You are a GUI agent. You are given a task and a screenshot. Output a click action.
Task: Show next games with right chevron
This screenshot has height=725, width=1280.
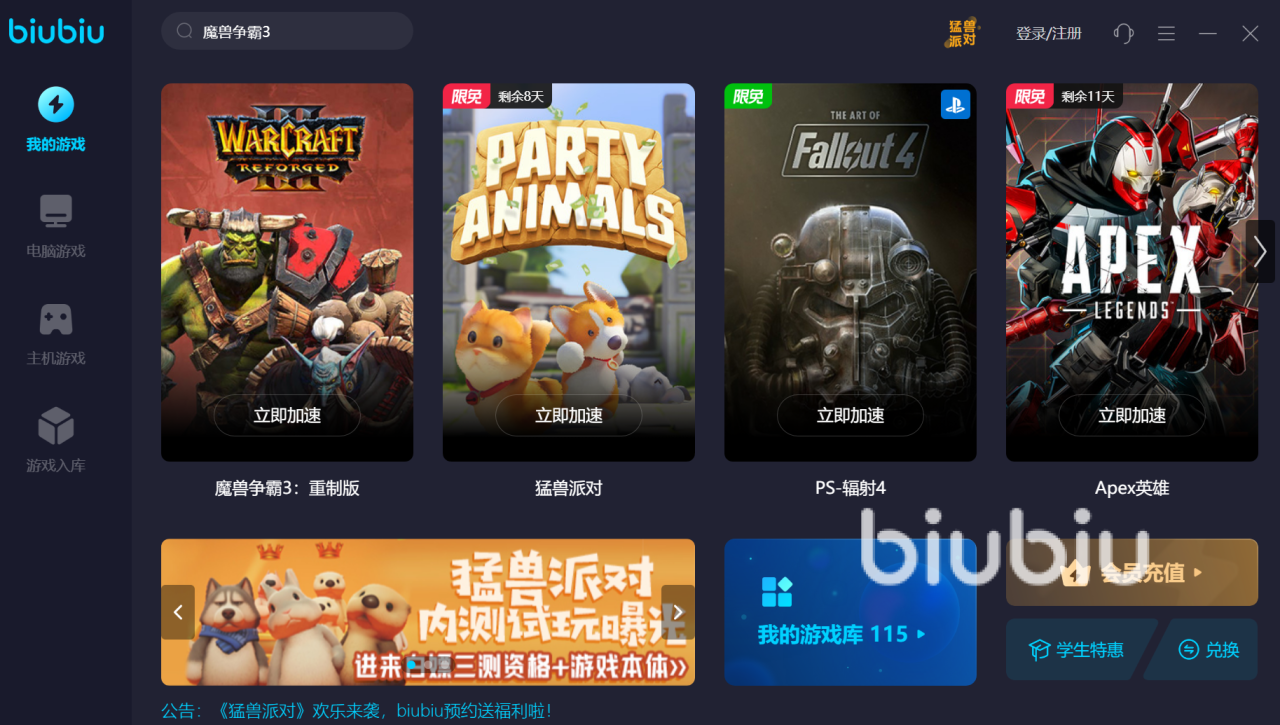pos(1260,251)
